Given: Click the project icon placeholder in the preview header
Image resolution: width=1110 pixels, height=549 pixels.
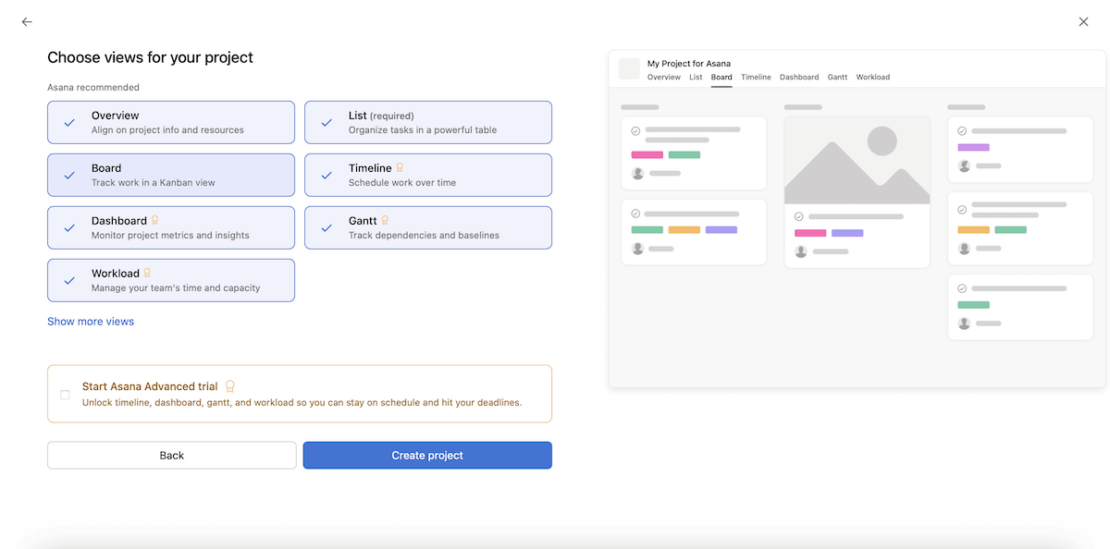Looking at the screenshot, I should coord(629,69).
